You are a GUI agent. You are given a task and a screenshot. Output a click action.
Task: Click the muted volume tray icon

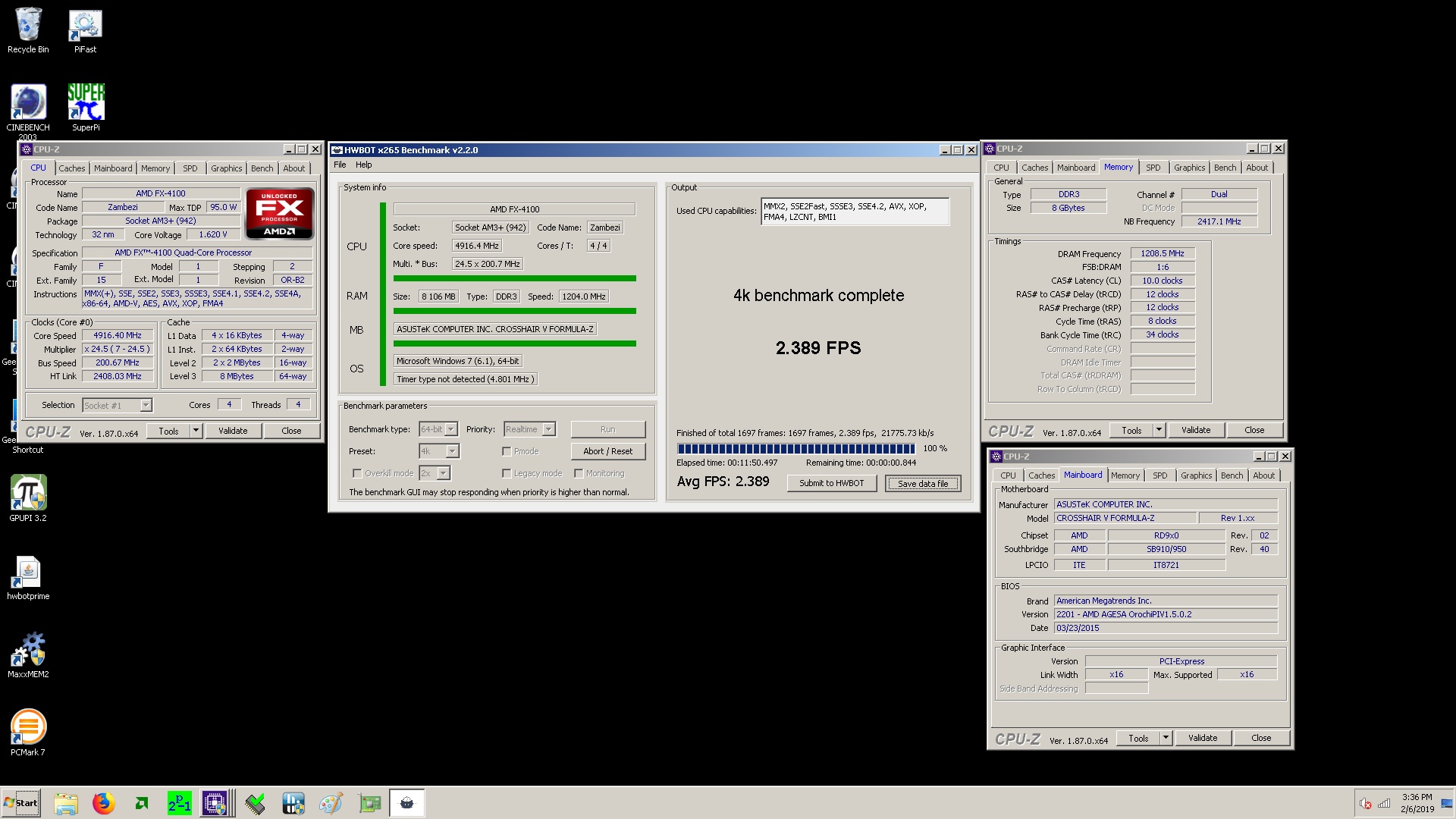coord(1366,804)
